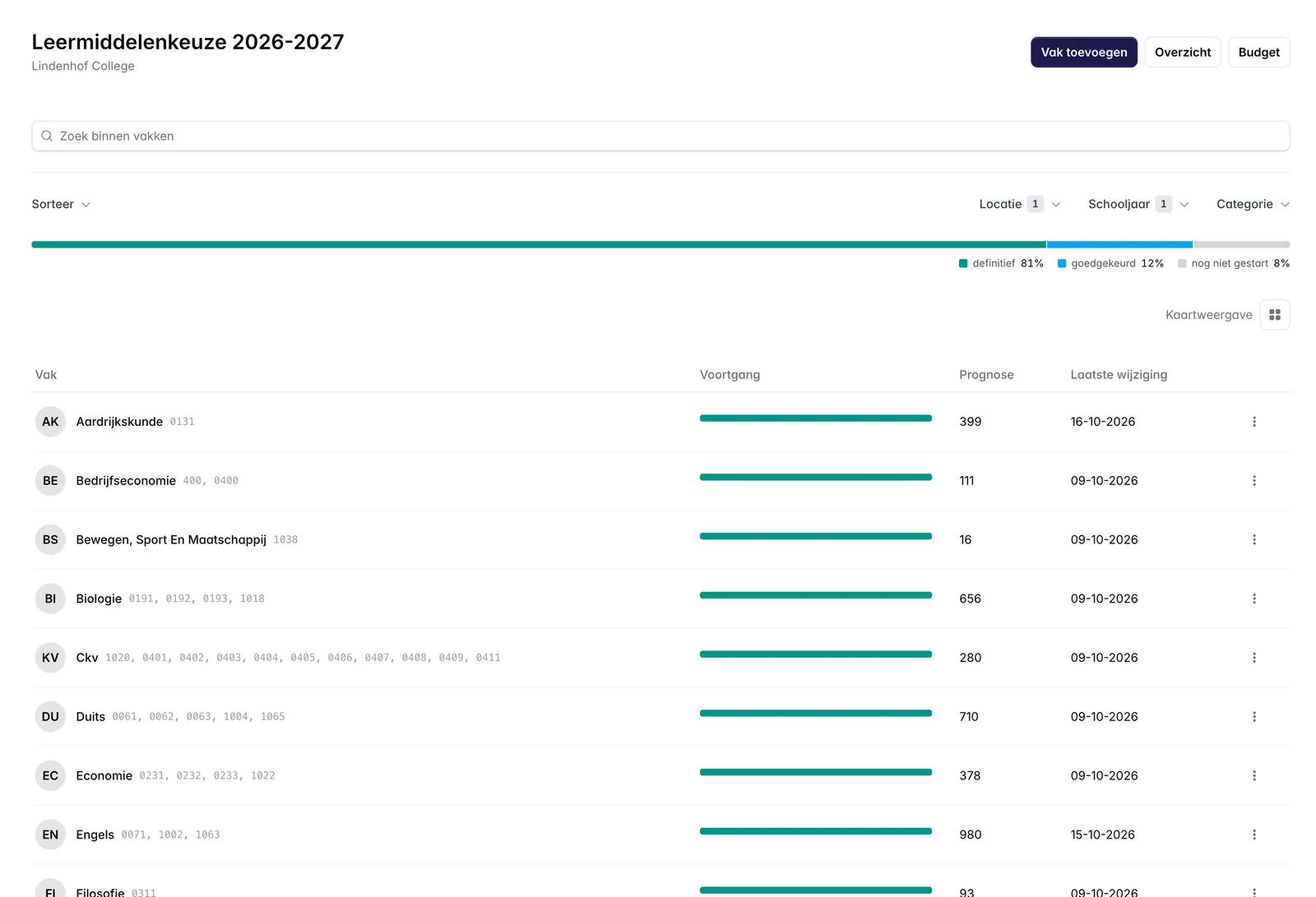Image resolution: width=1316 pixels, height=897 pixels.
Task: Open row menu for Aardrijkskunde
Action: tap(1253, 422)
